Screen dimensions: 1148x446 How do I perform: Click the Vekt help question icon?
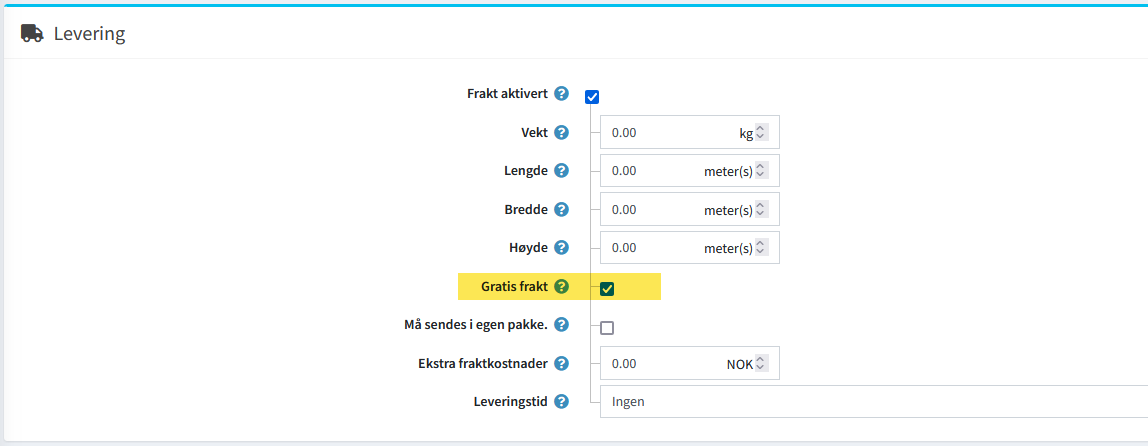coord(561,132)
